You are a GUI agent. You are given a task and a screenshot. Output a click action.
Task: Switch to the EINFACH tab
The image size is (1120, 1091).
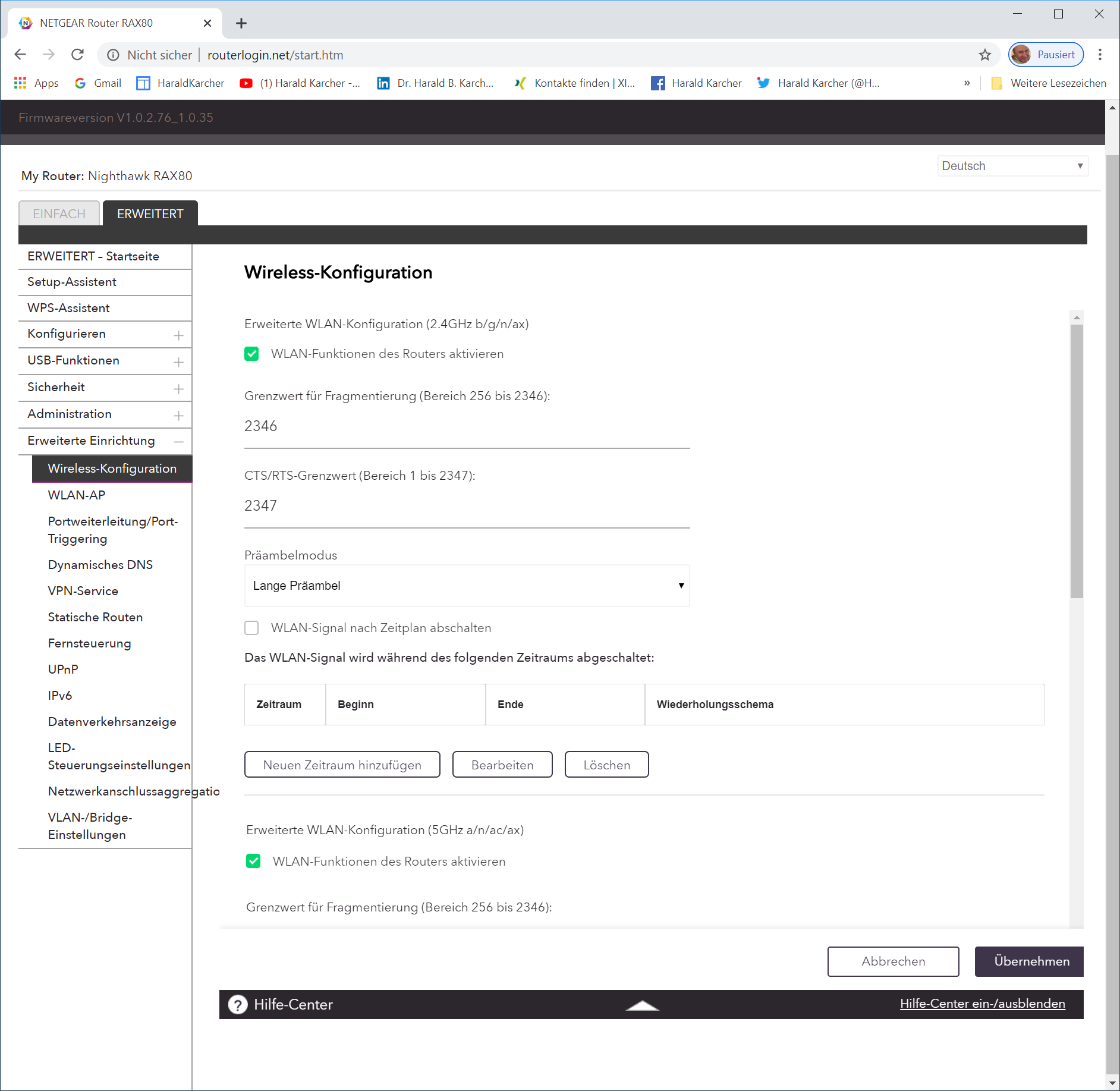59,213
